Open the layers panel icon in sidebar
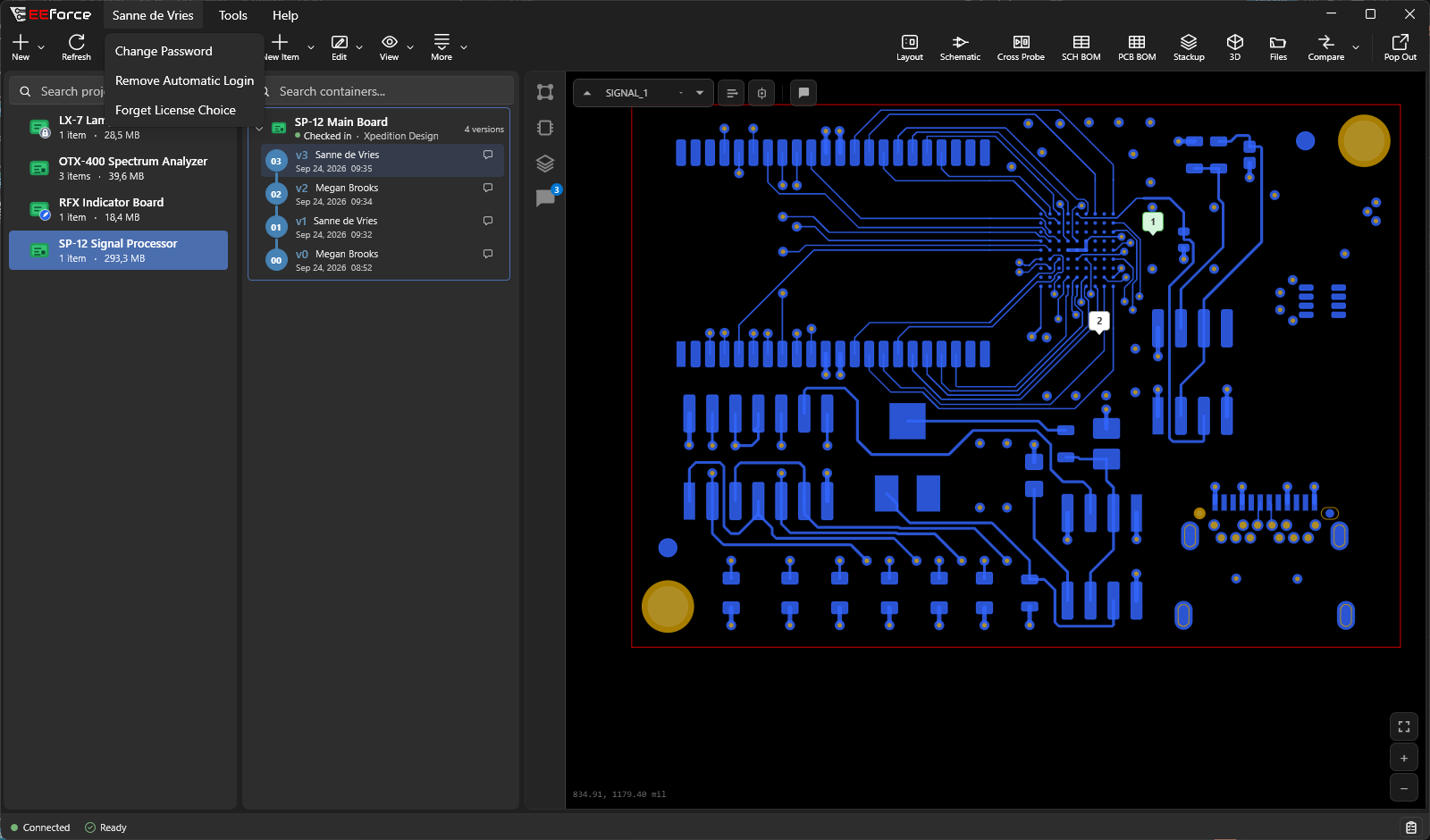 pyautogui.click(x=545, y=164)
